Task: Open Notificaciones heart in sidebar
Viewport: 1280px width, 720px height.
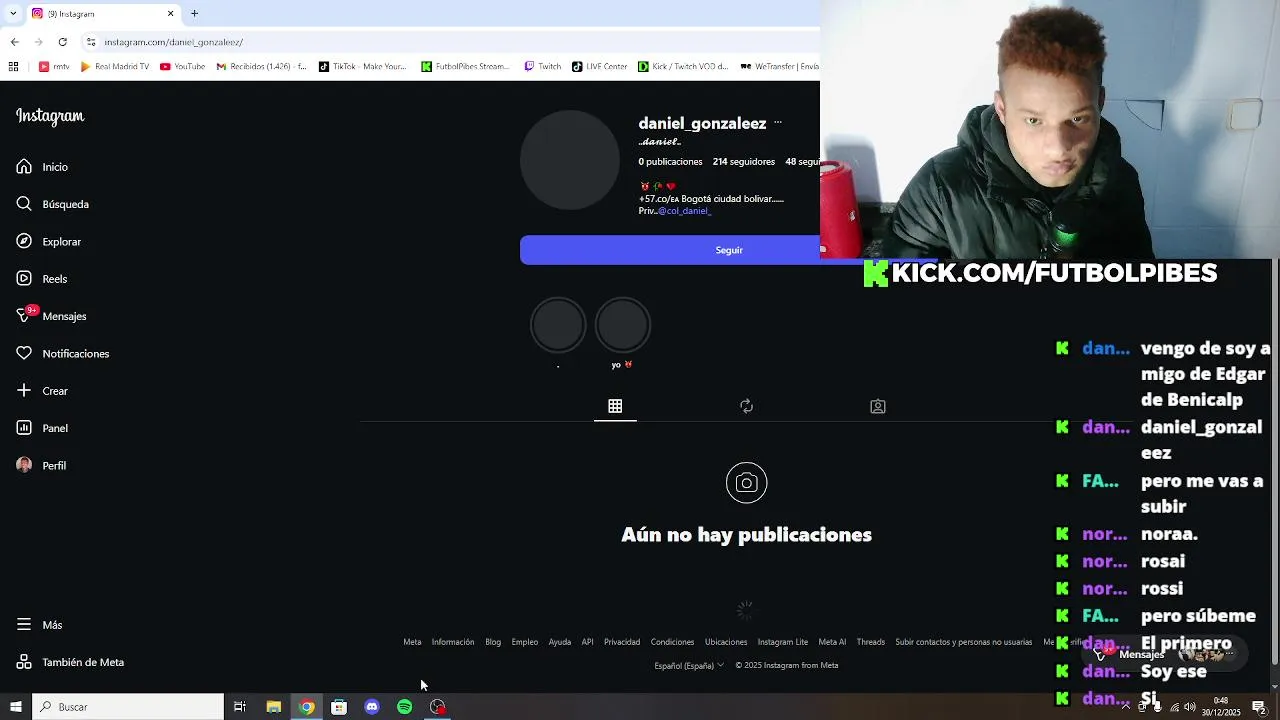Action: point(62,354)
